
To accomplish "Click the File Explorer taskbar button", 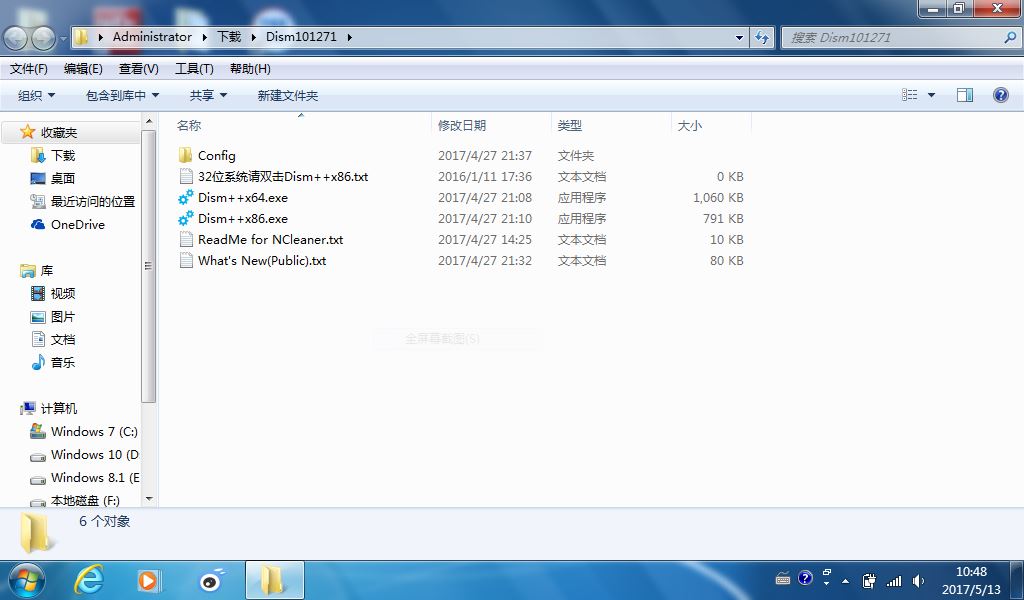I will pos(274,580).
